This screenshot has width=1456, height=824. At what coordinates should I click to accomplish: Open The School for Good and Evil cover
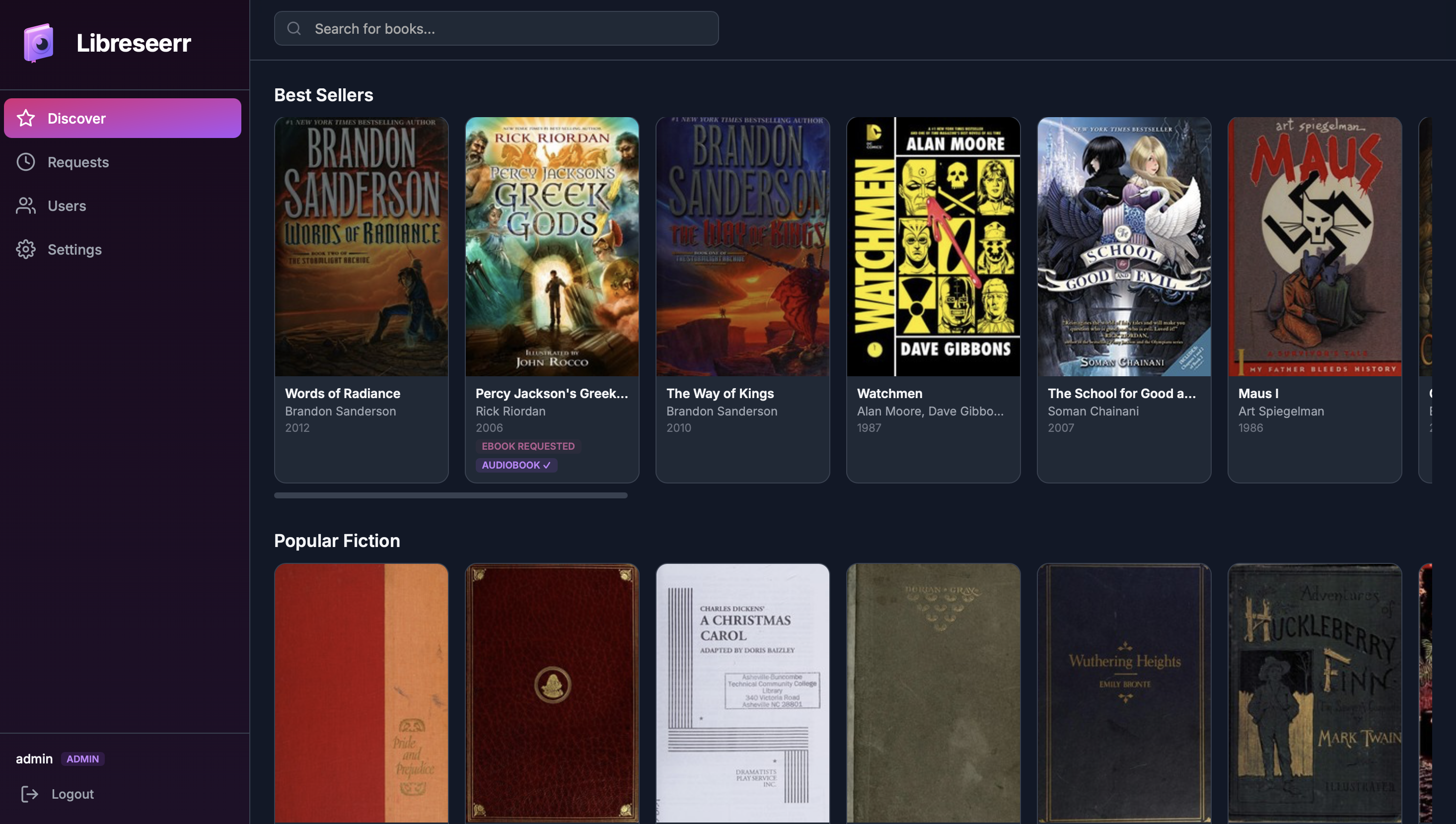coord(1124,247)
